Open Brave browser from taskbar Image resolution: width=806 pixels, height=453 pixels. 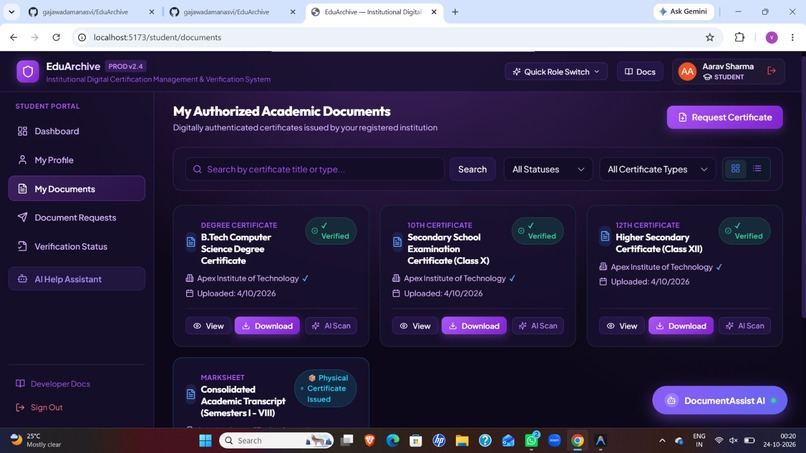[370, 440]
